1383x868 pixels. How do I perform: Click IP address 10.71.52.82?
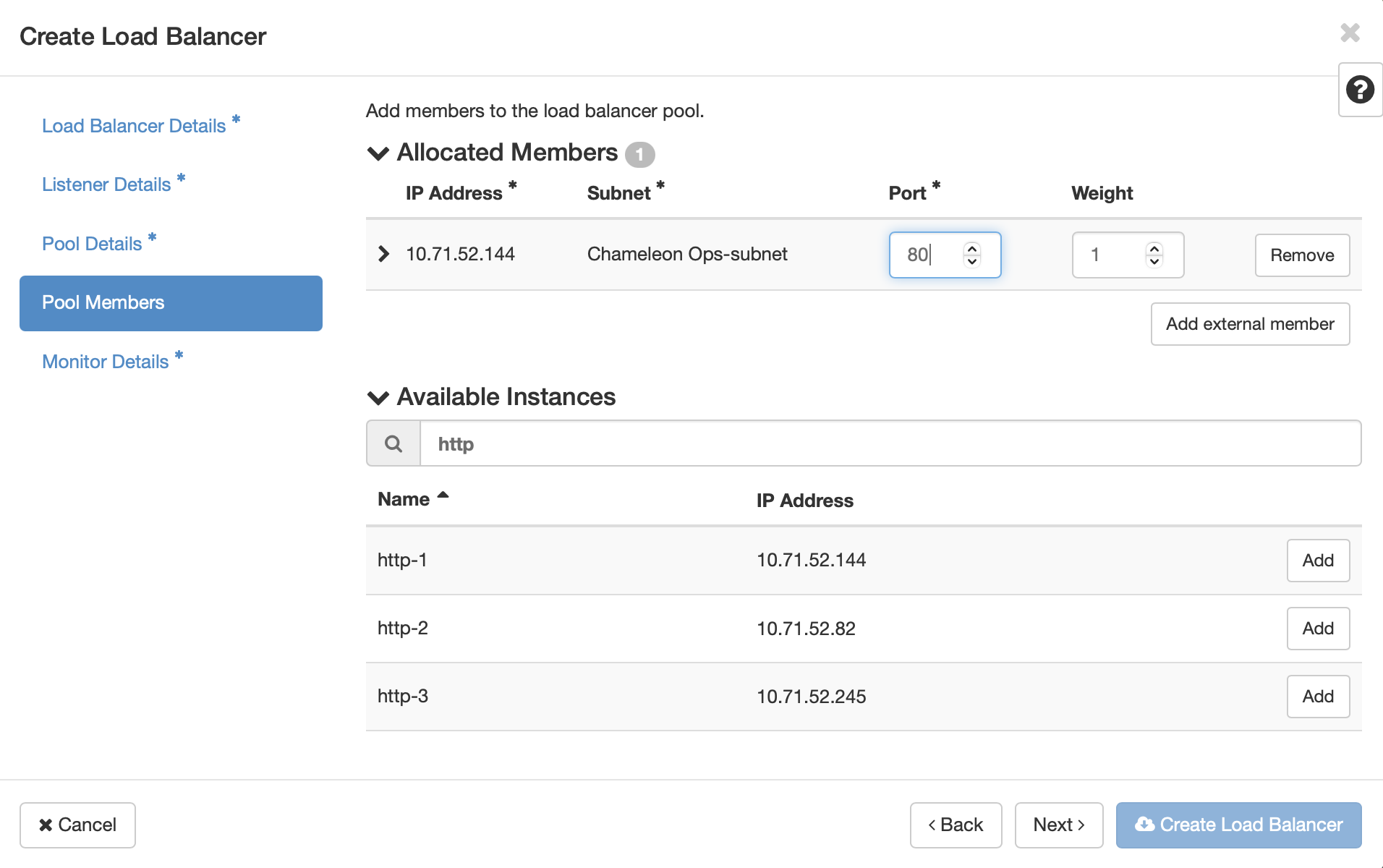[x=806, y=629]
